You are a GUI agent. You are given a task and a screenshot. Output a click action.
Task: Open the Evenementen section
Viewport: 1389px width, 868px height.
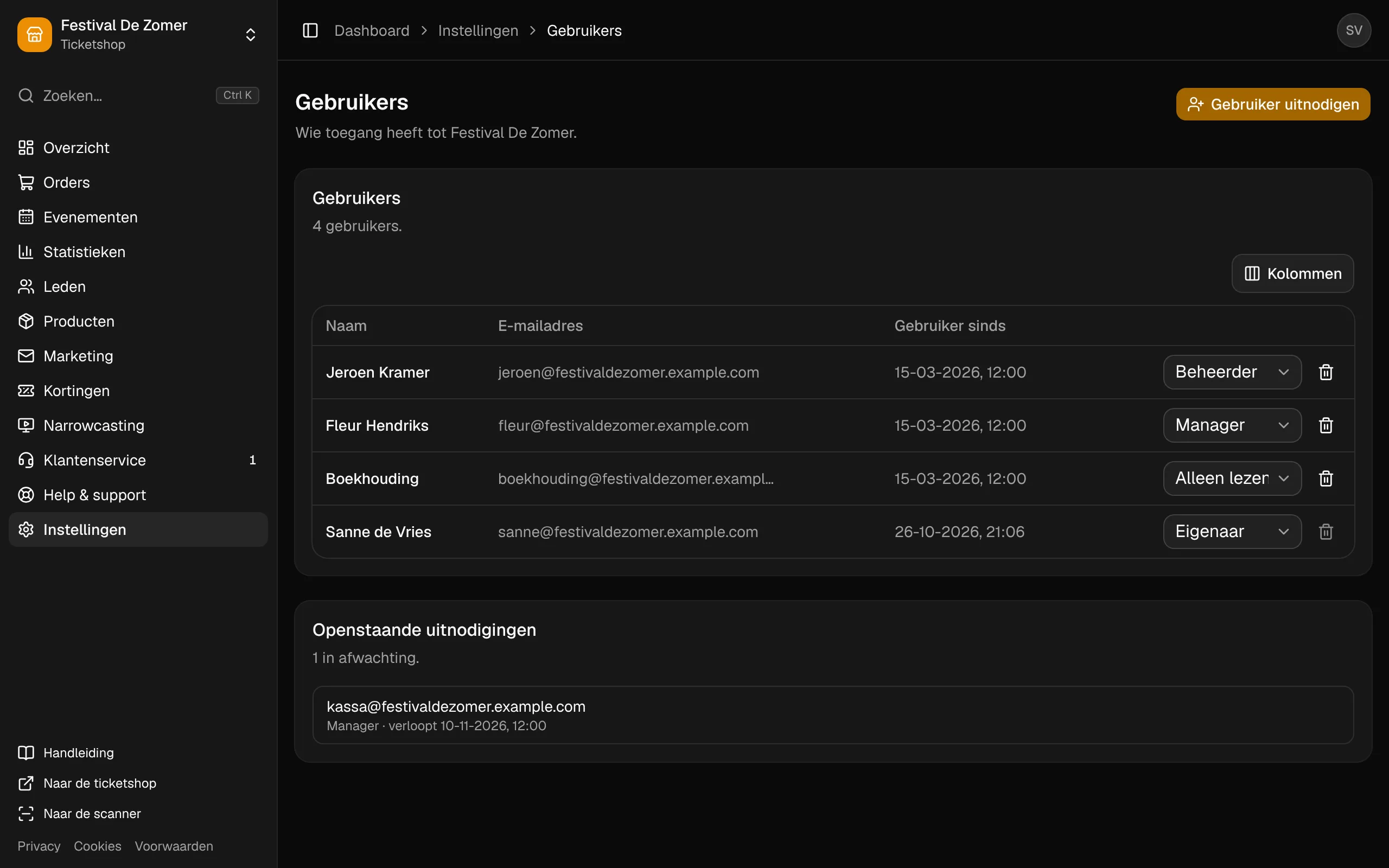tap(138, 217)
